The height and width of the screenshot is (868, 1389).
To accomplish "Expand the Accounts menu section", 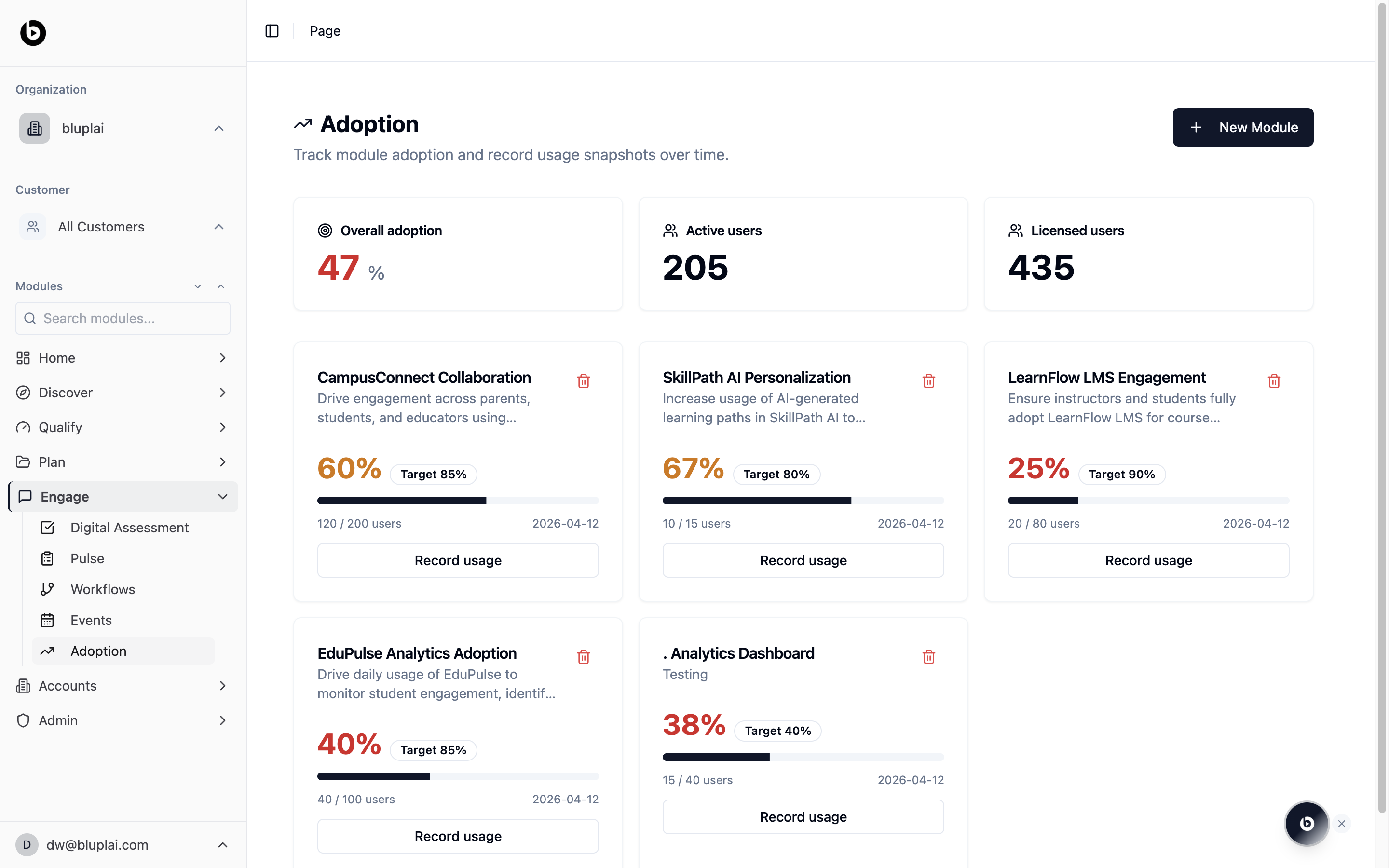I will tap(223, 685).
